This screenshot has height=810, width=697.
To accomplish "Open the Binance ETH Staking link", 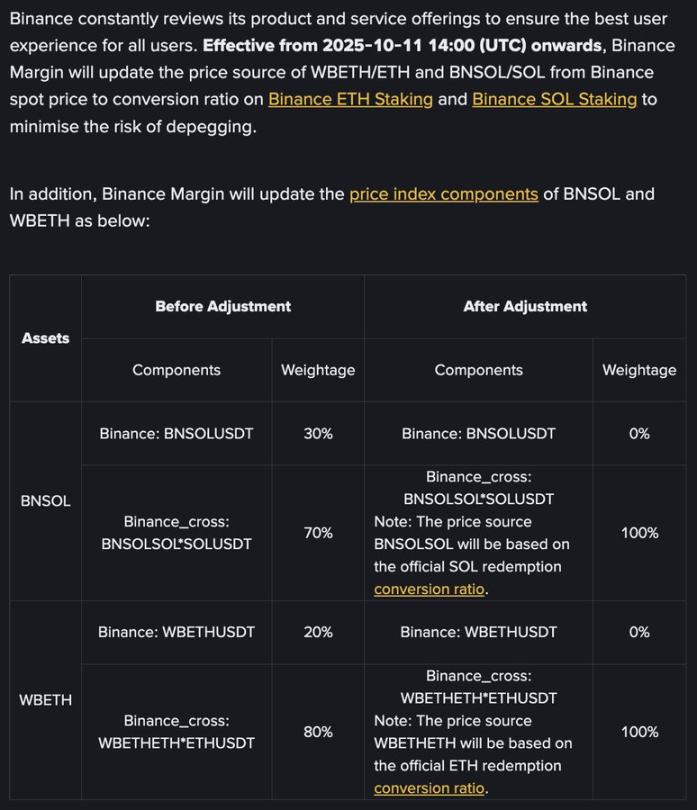I will pos(350,99).
